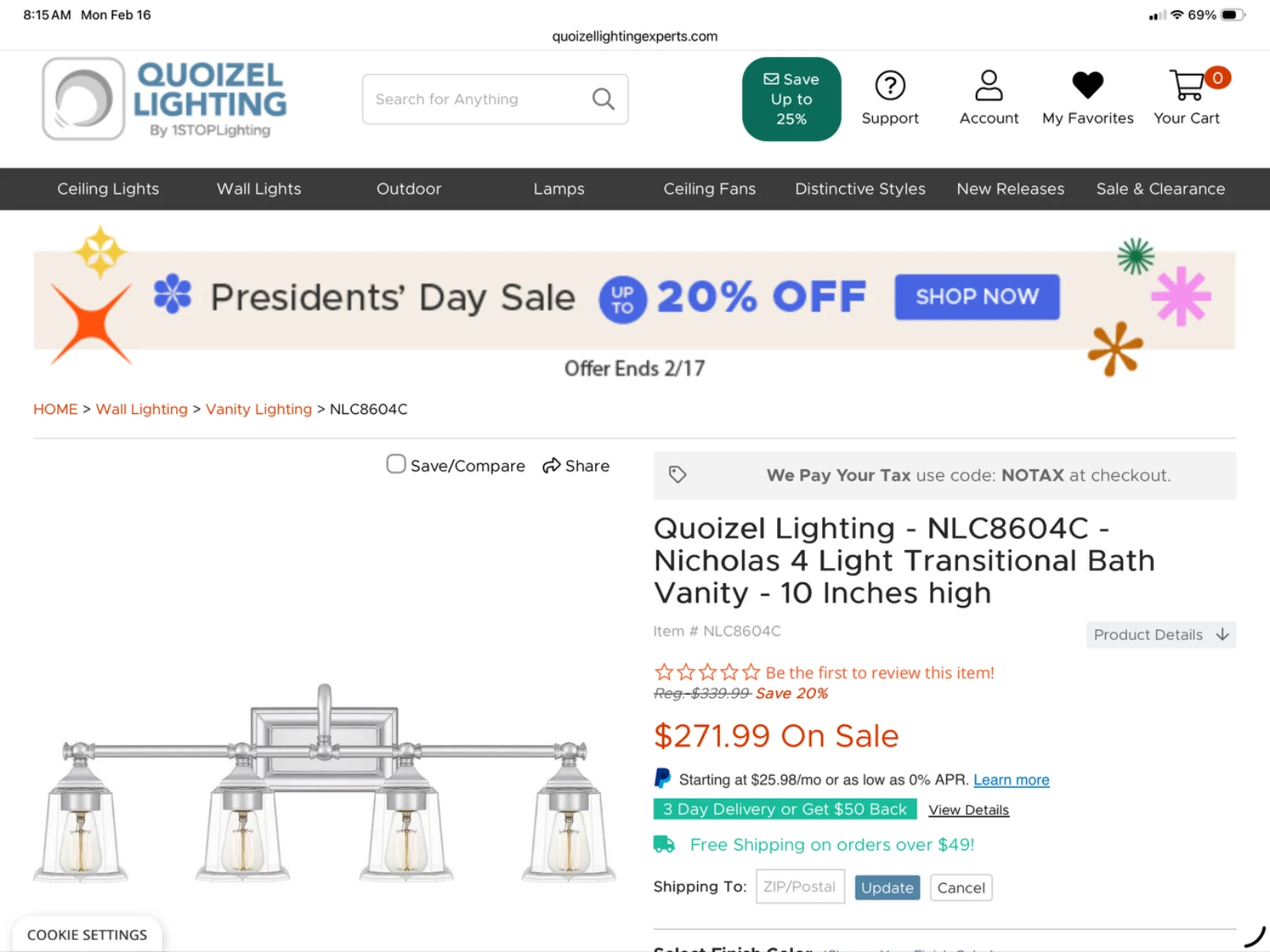Click the search magnifier icon
1270x952 pixels.
click(603, 99)
